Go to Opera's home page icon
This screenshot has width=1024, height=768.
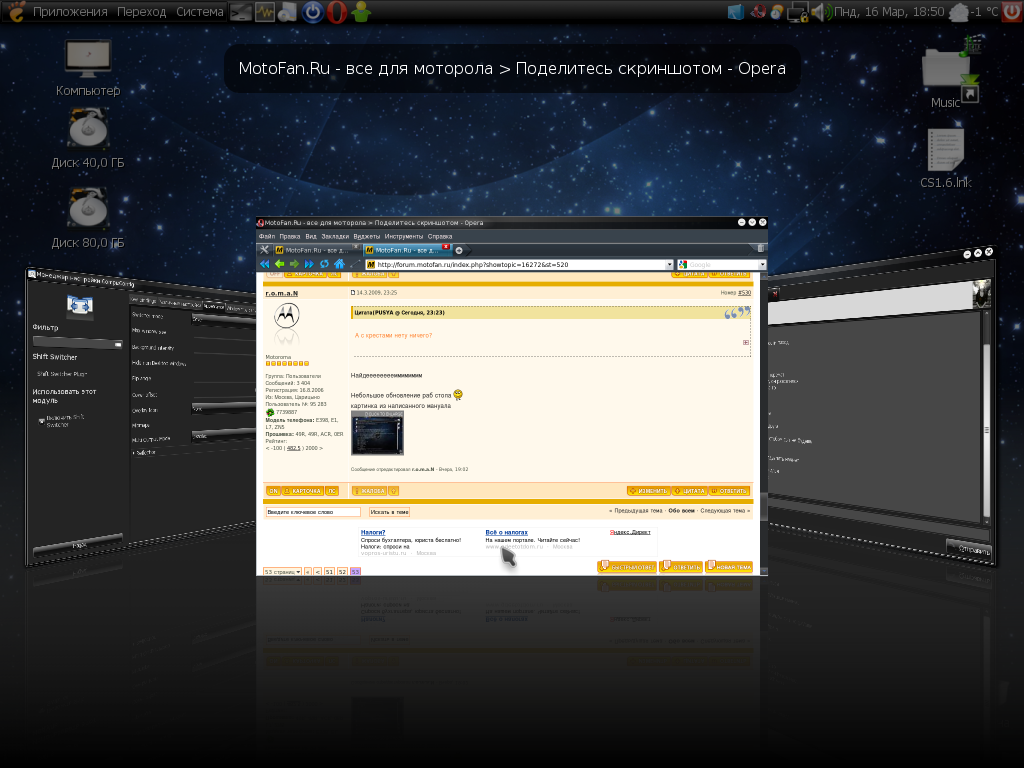pos(339,264)
